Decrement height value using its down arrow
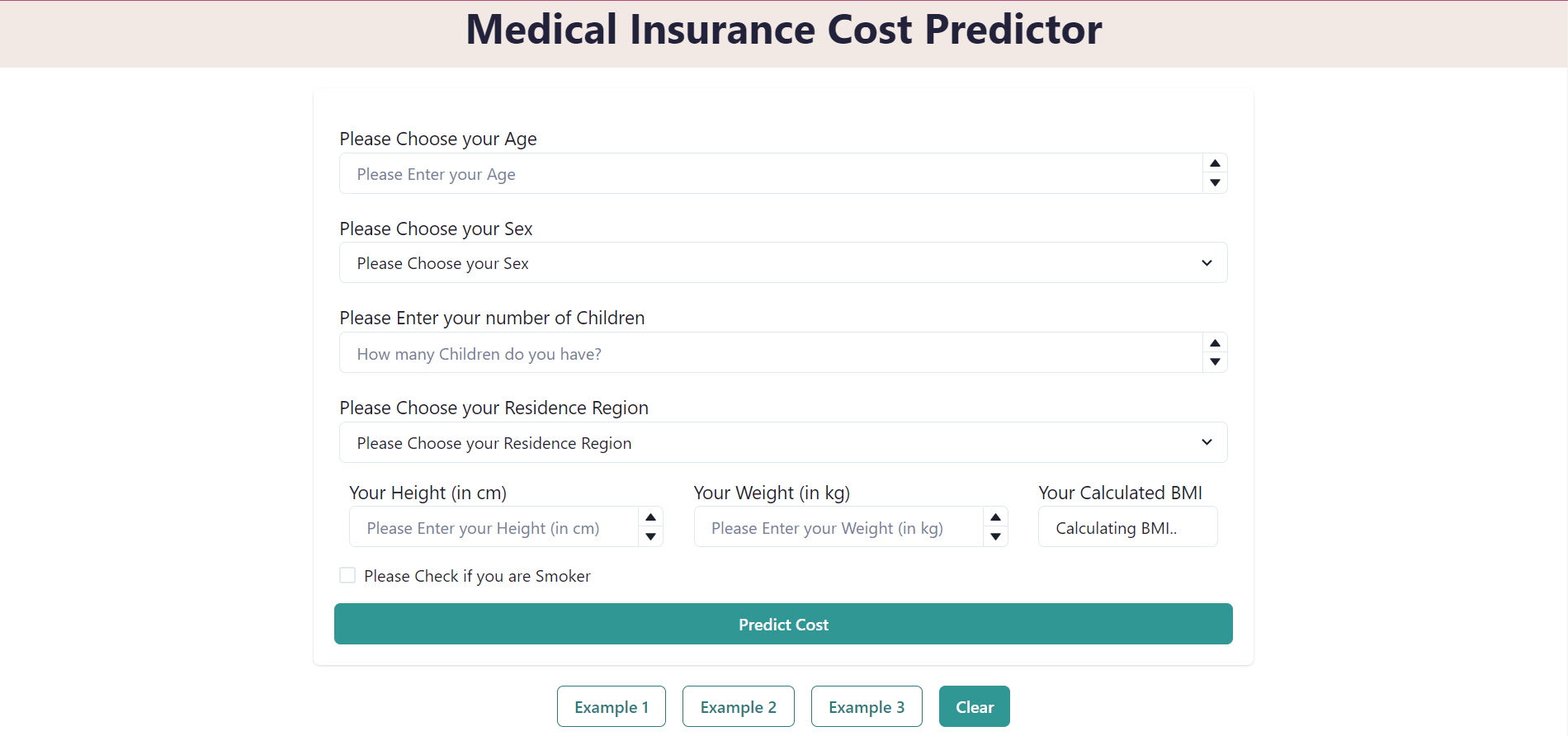 [x=650, y=537]
